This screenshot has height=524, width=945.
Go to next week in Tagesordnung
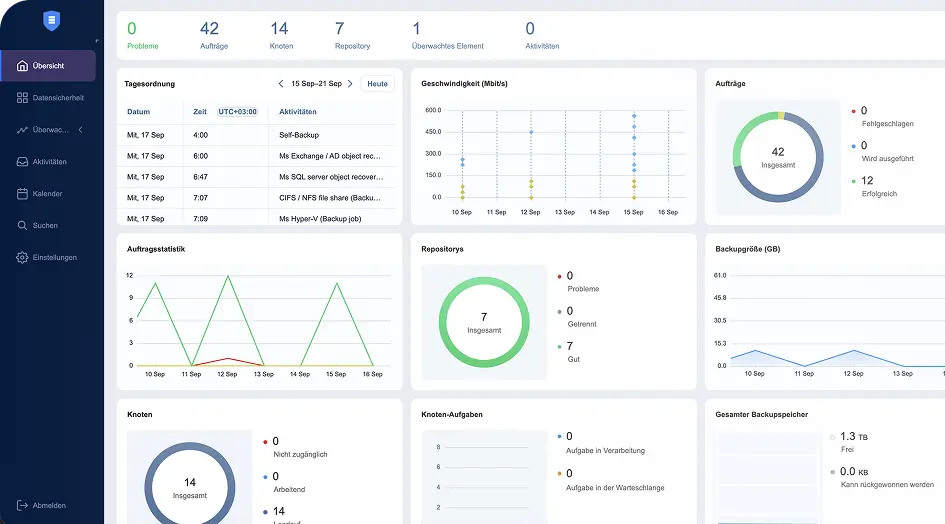350,84
